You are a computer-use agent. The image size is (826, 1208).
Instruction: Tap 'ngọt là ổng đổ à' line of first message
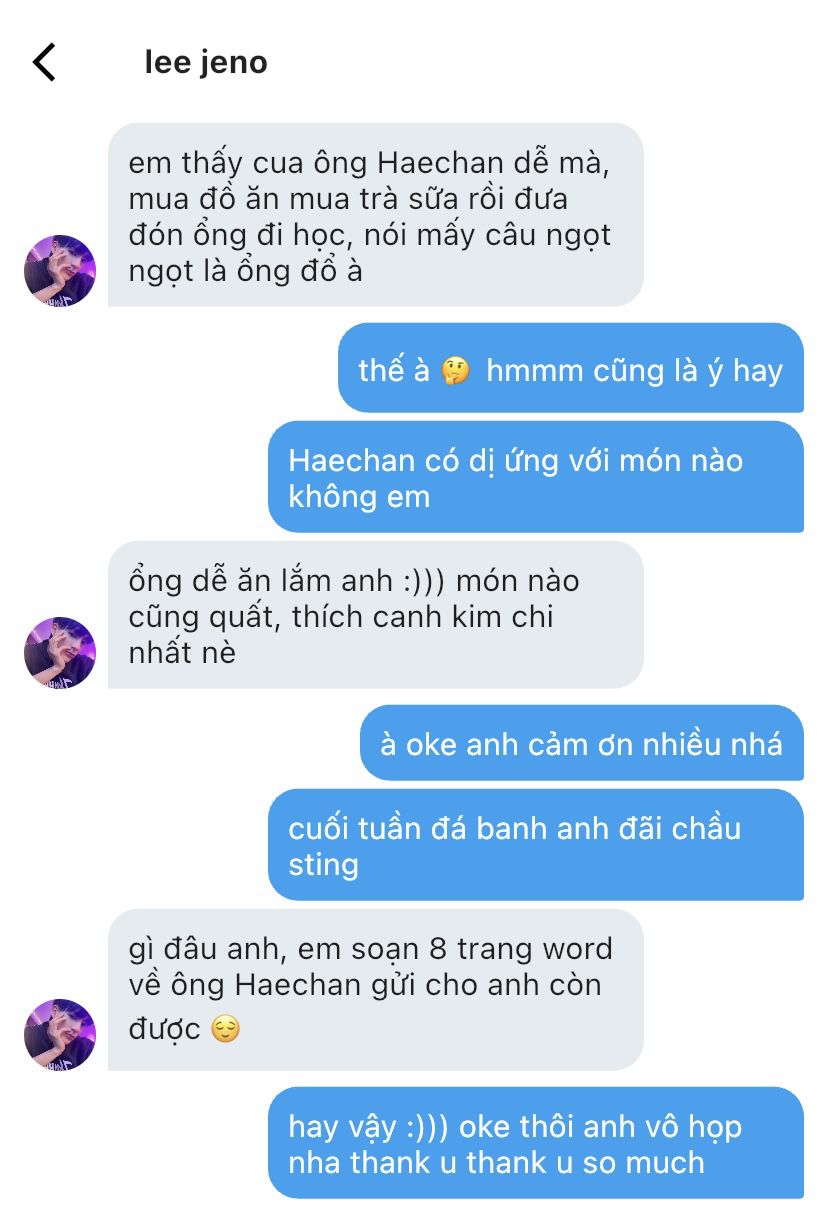[245, 271]
